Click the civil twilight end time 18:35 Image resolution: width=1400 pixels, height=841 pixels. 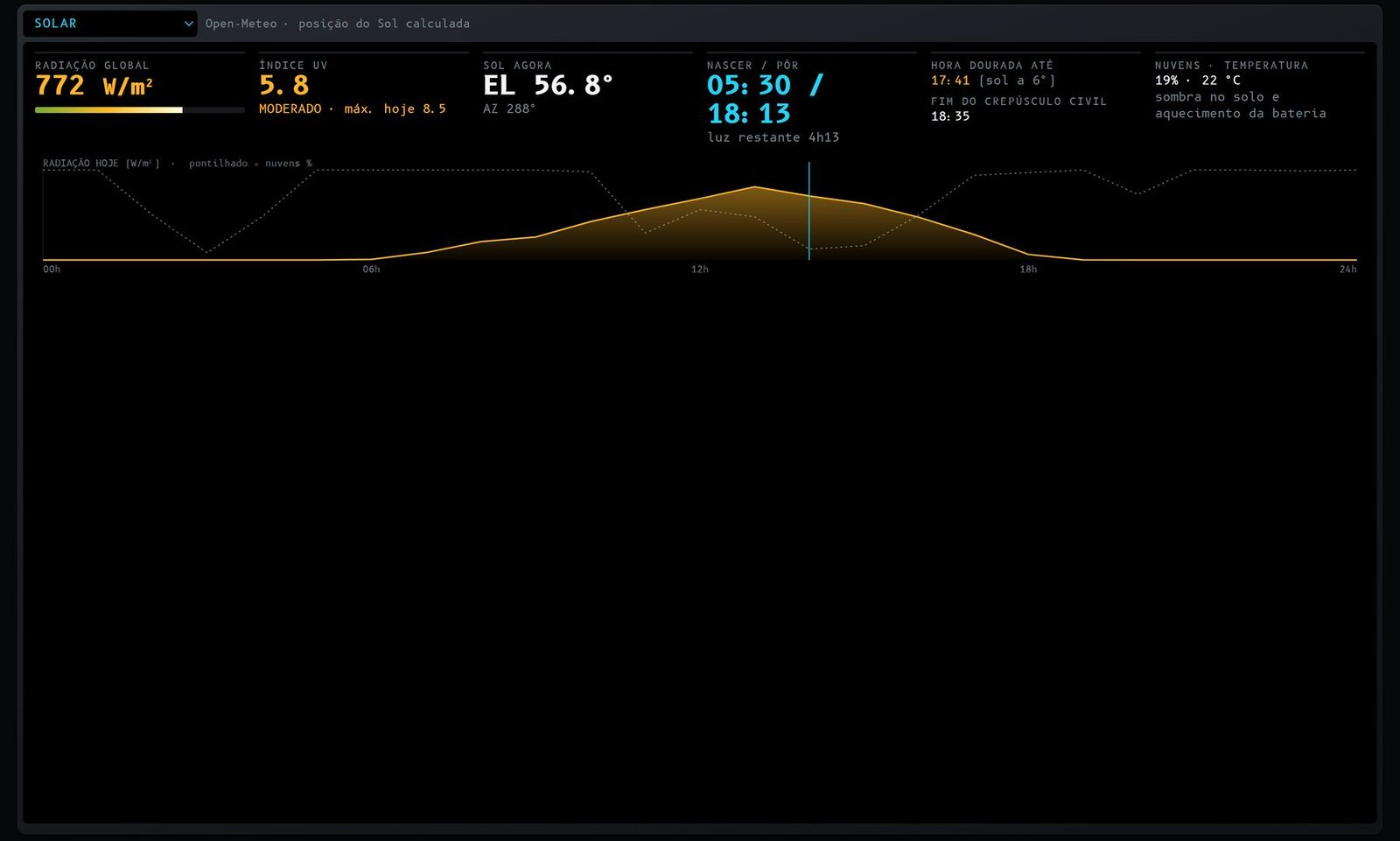[x=950, y=116]
